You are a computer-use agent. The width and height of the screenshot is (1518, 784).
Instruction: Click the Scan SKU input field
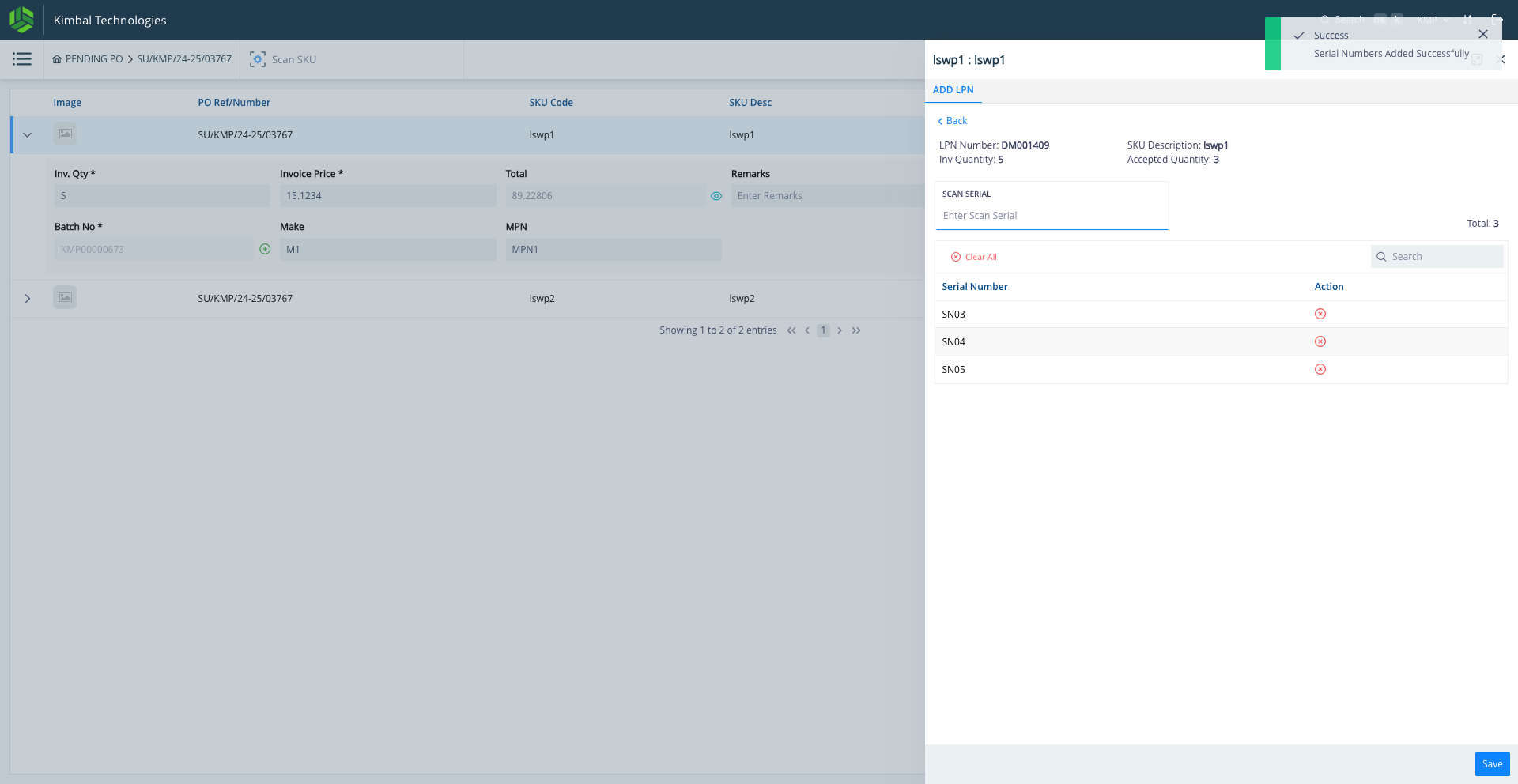[x=364, y=59]
